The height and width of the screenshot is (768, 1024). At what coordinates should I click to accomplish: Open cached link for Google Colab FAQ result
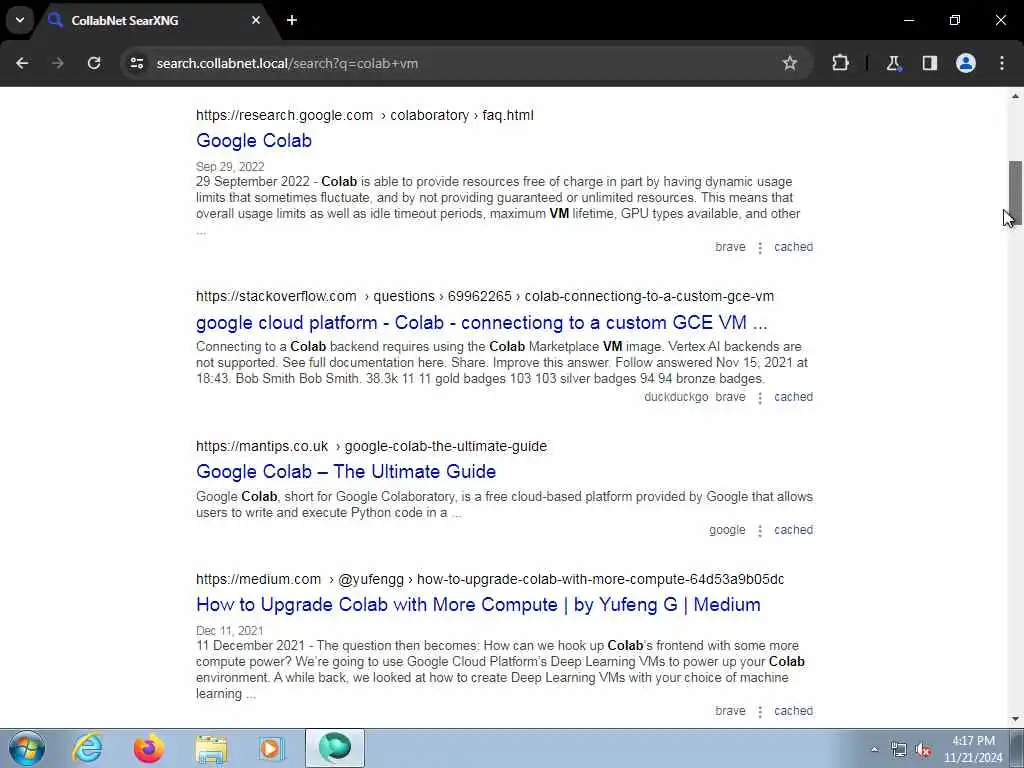tap(793, 247)
